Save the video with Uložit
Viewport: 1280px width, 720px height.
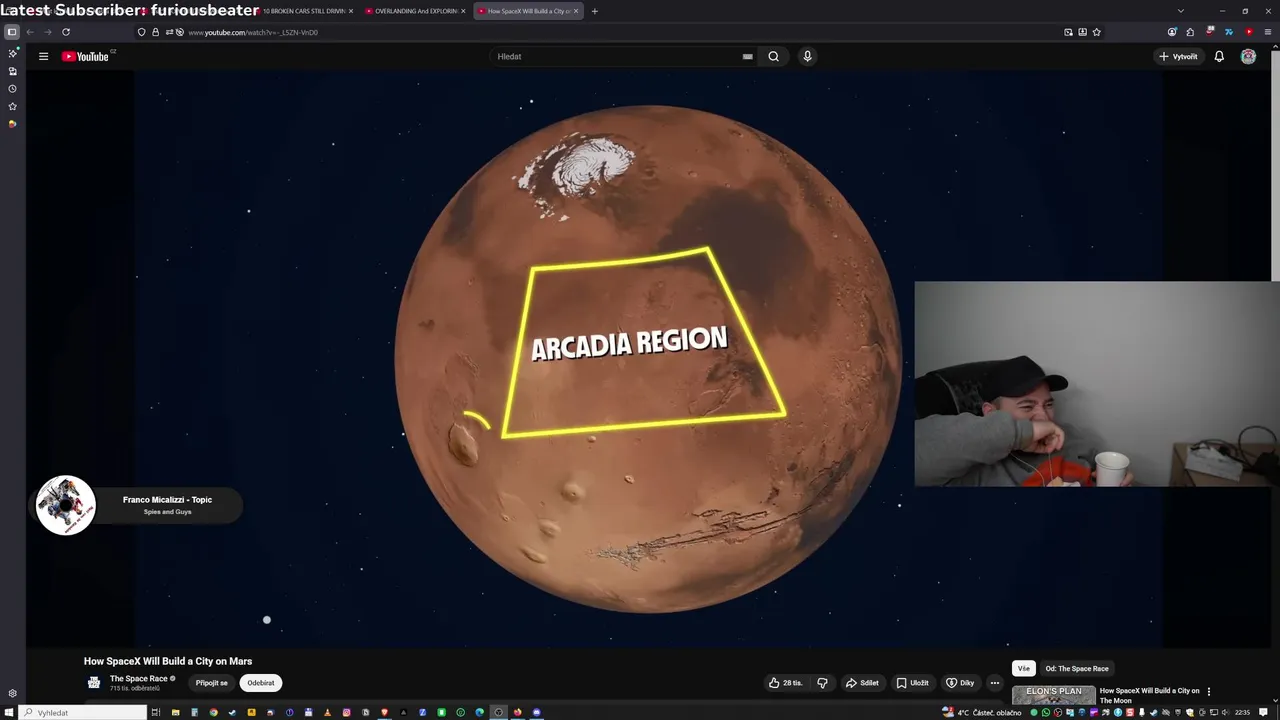(x=912, y=683)
